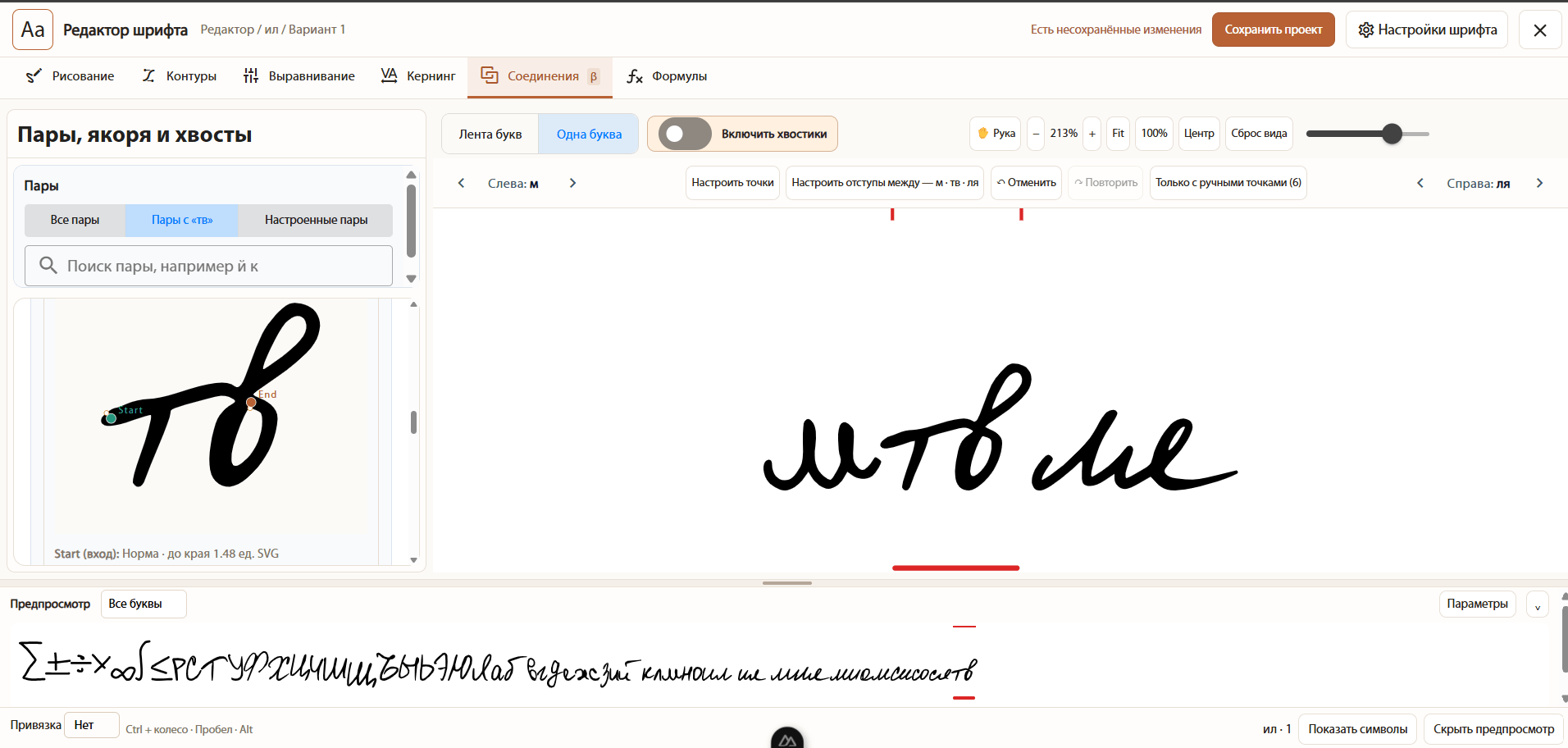The height and width of the screenshot is (748, 1568).
Task: Go to previous right letter (Справа)
Action: tap(1420, 183)
